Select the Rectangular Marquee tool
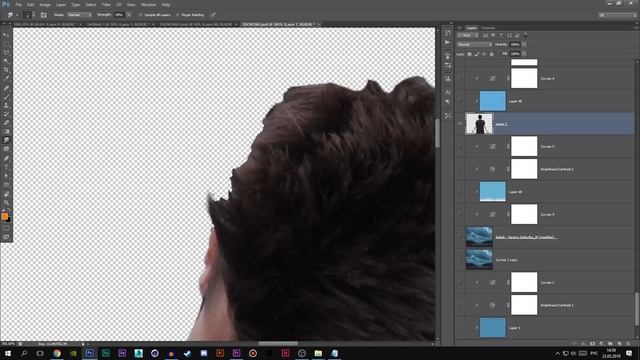The width and height of the screenshot is (640, 360). 6,44
